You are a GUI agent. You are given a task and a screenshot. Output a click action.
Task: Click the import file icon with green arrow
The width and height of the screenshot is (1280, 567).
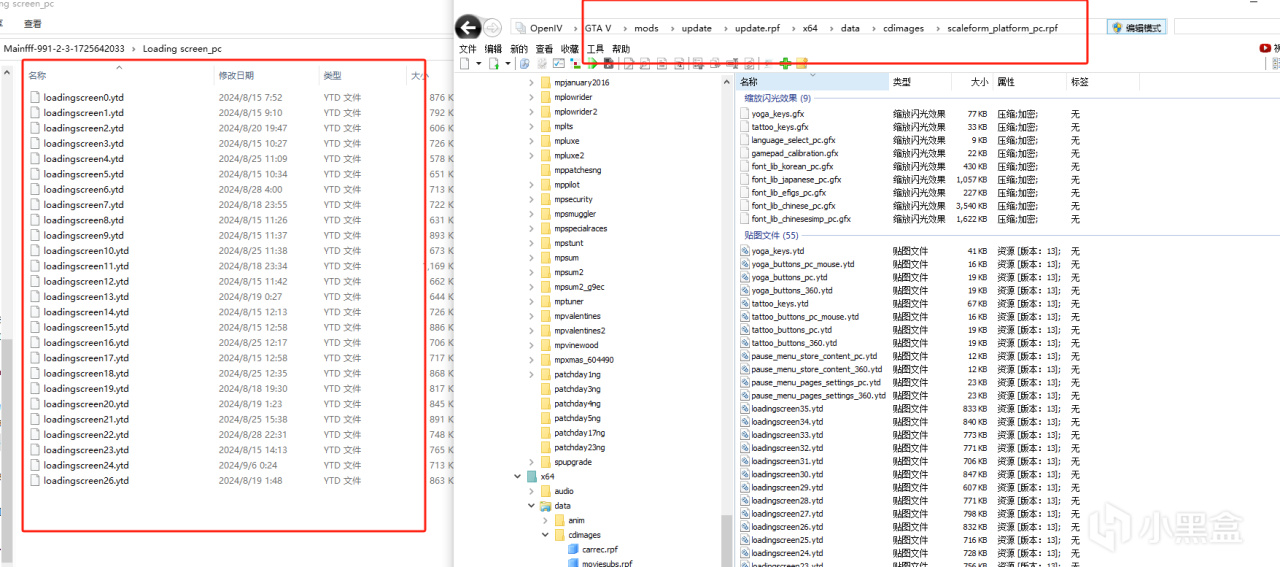coord(494,63)
